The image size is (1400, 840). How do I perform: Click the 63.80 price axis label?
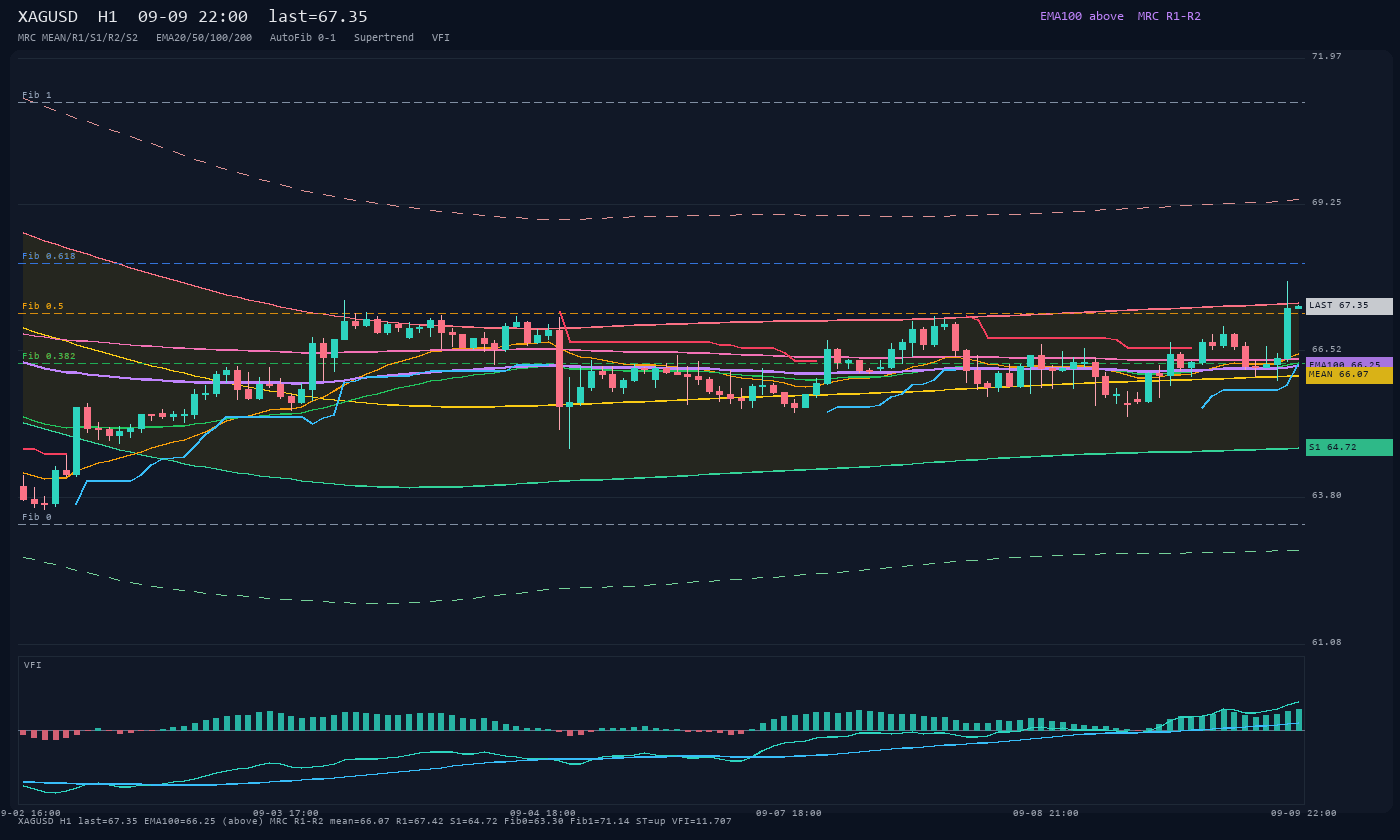click(1327, 496)
